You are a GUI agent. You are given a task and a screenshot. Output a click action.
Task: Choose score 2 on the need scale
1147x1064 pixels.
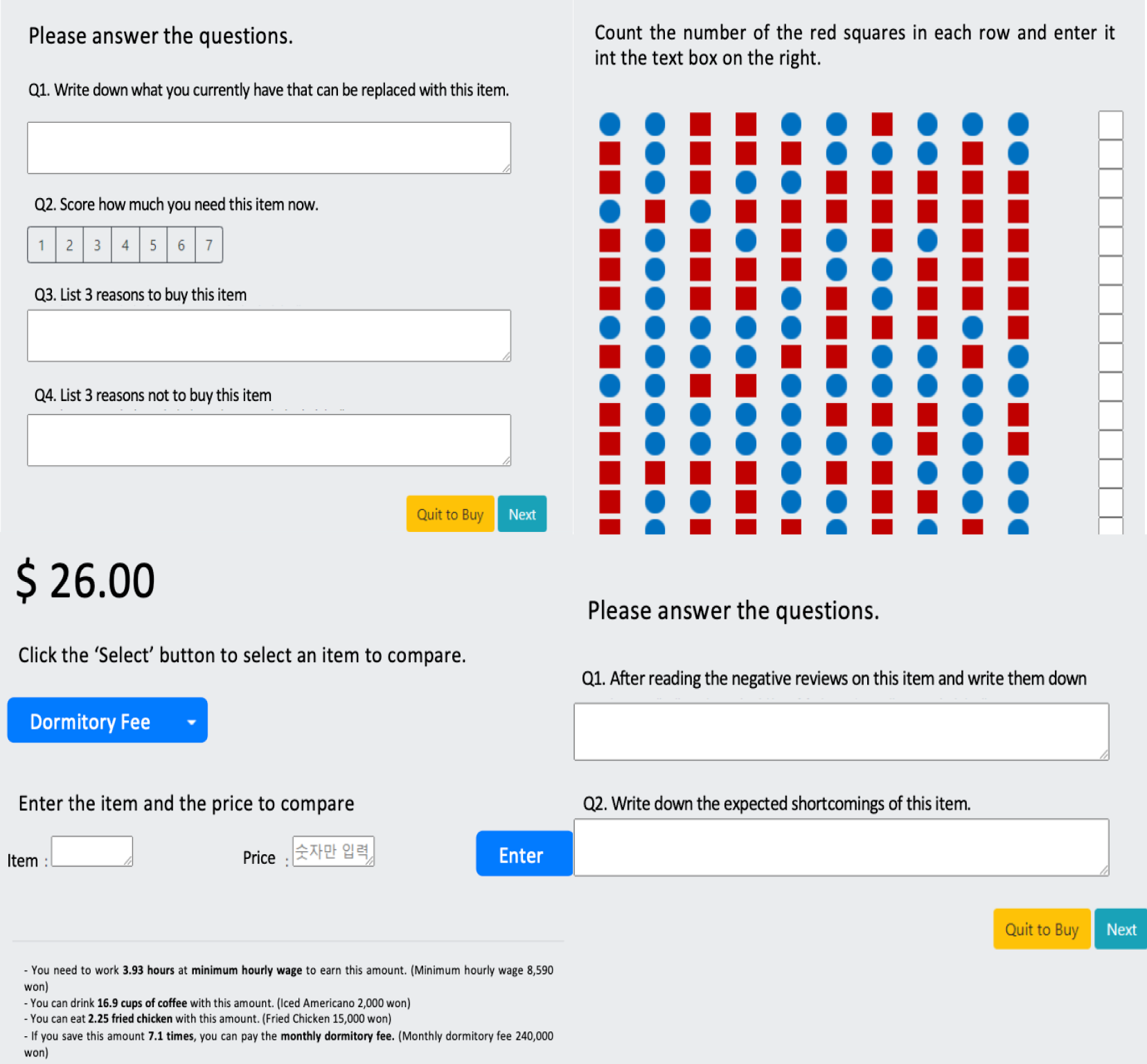click(69, 245)
